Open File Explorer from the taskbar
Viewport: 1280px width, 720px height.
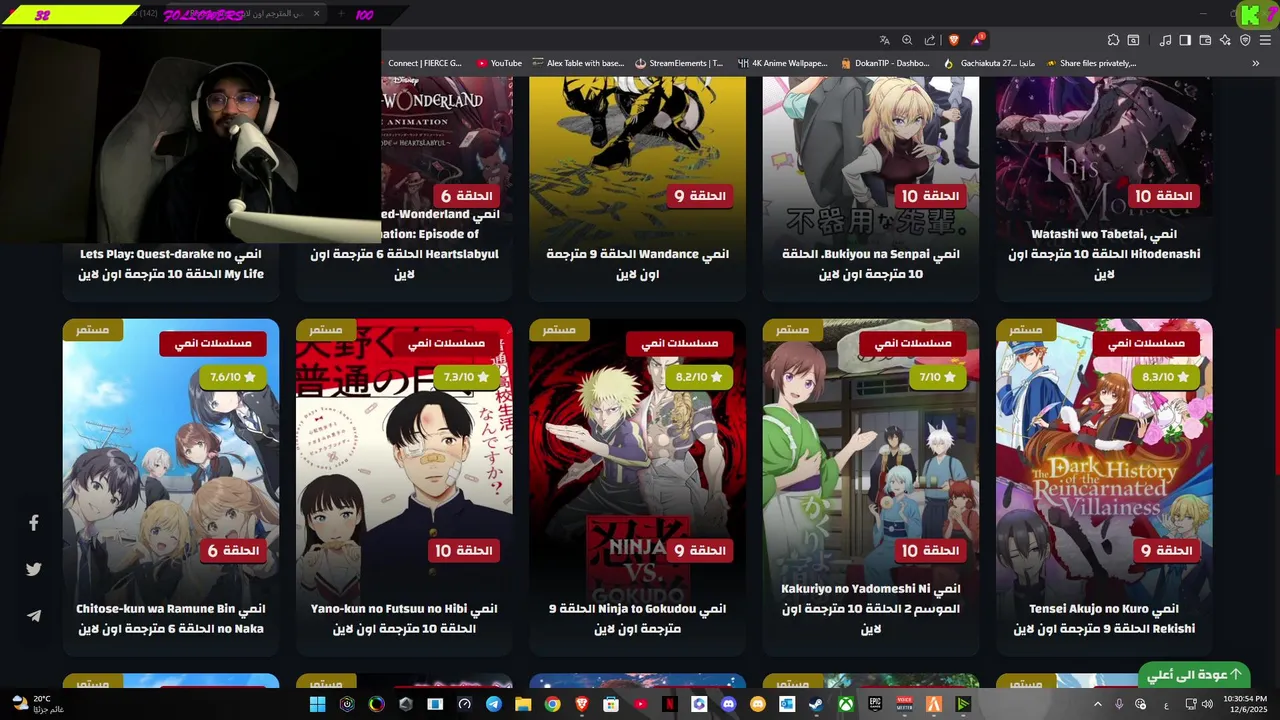point(523,704)
